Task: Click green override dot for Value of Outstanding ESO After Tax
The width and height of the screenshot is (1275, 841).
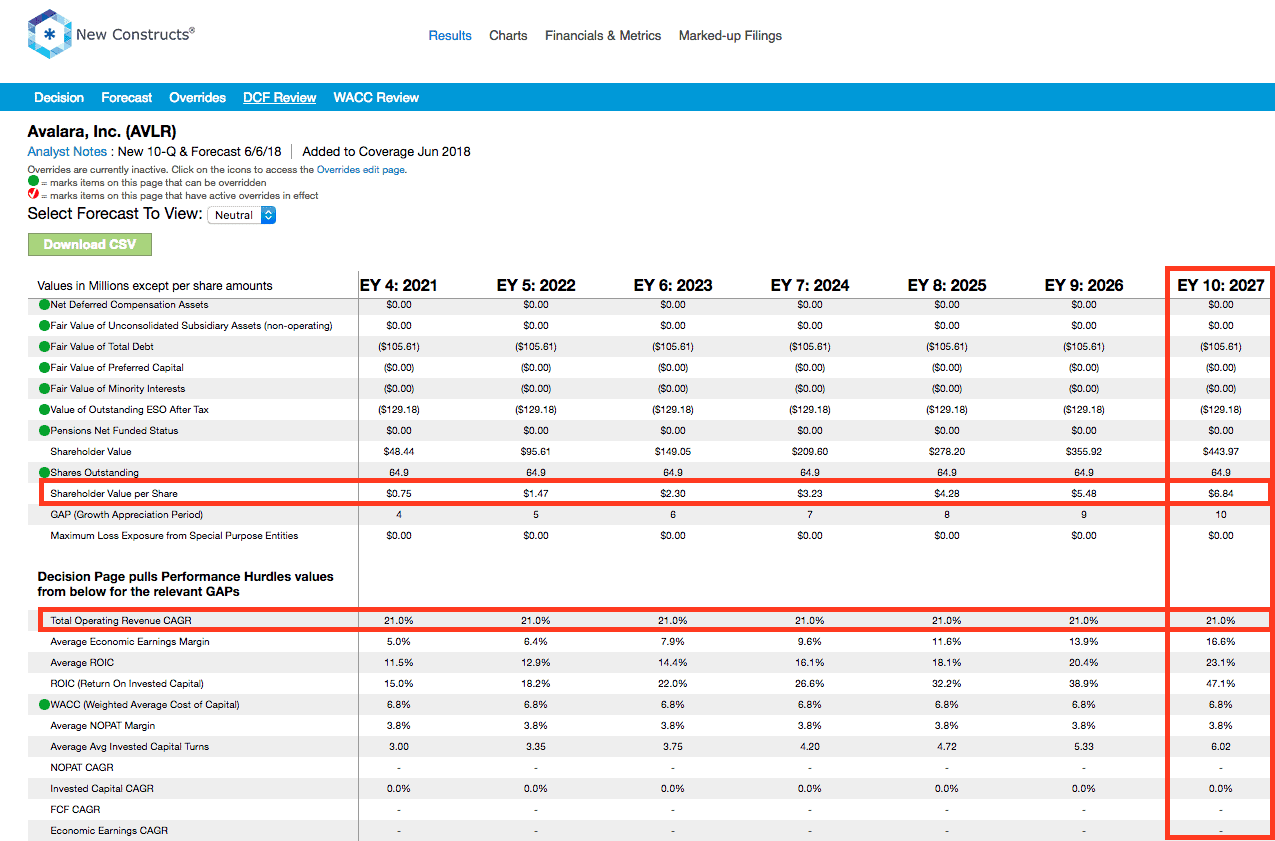Action: tap(44, 409)
